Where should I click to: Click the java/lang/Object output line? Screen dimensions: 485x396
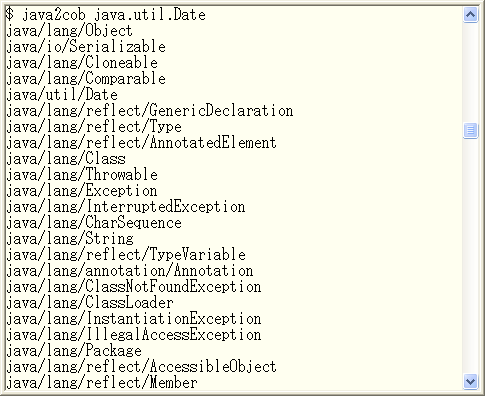pos(69,31)
